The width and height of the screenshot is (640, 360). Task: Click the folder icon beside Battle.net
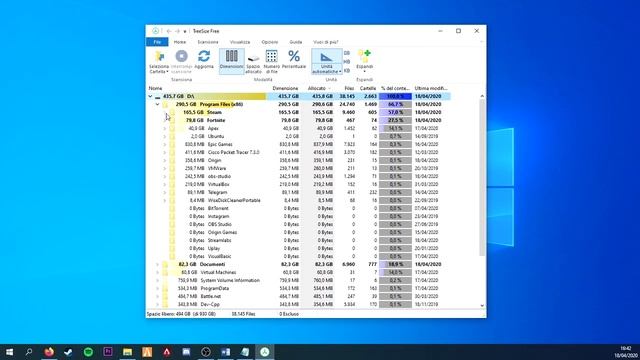point(165,296)
